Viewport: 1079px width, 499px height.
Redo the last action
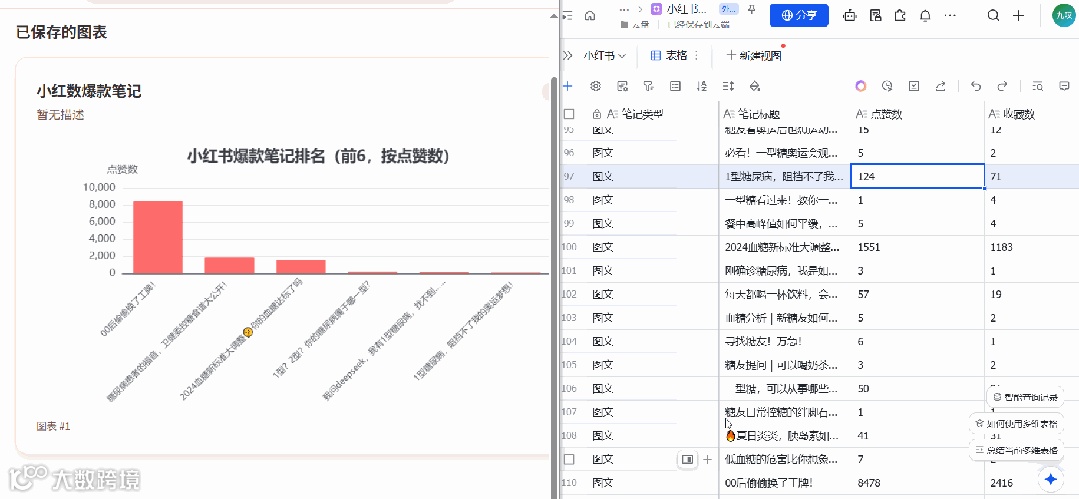[x=1003, y=86]
